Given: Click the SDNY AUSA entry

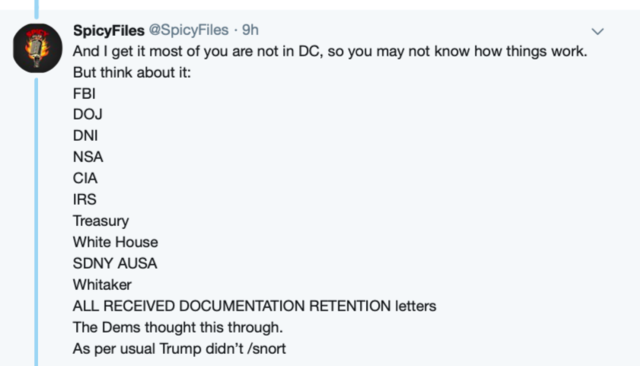Looking at the screenshot, I should [115, 264].
